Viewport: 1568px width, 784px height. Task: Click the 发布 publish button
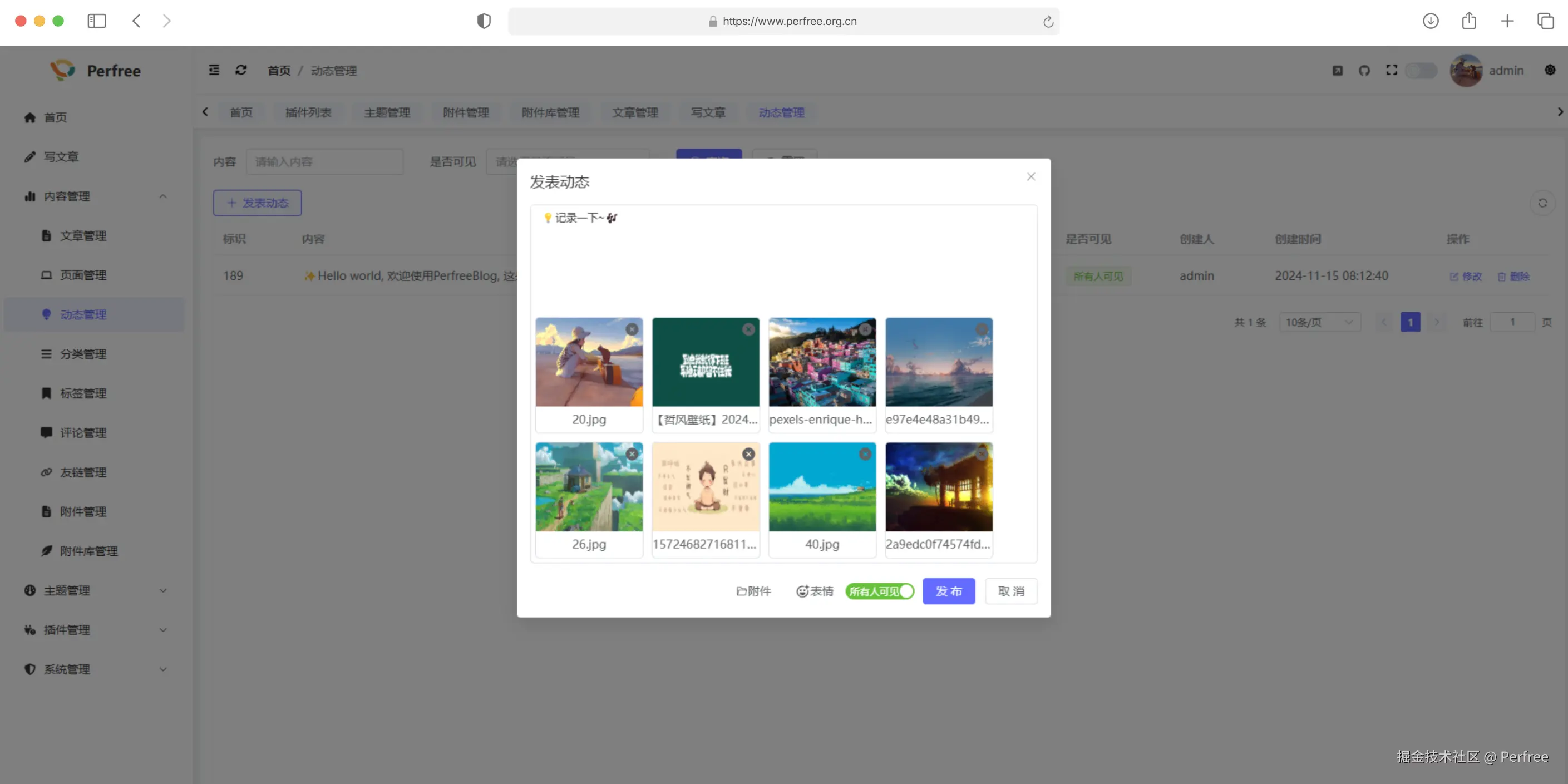click(948, 591)
